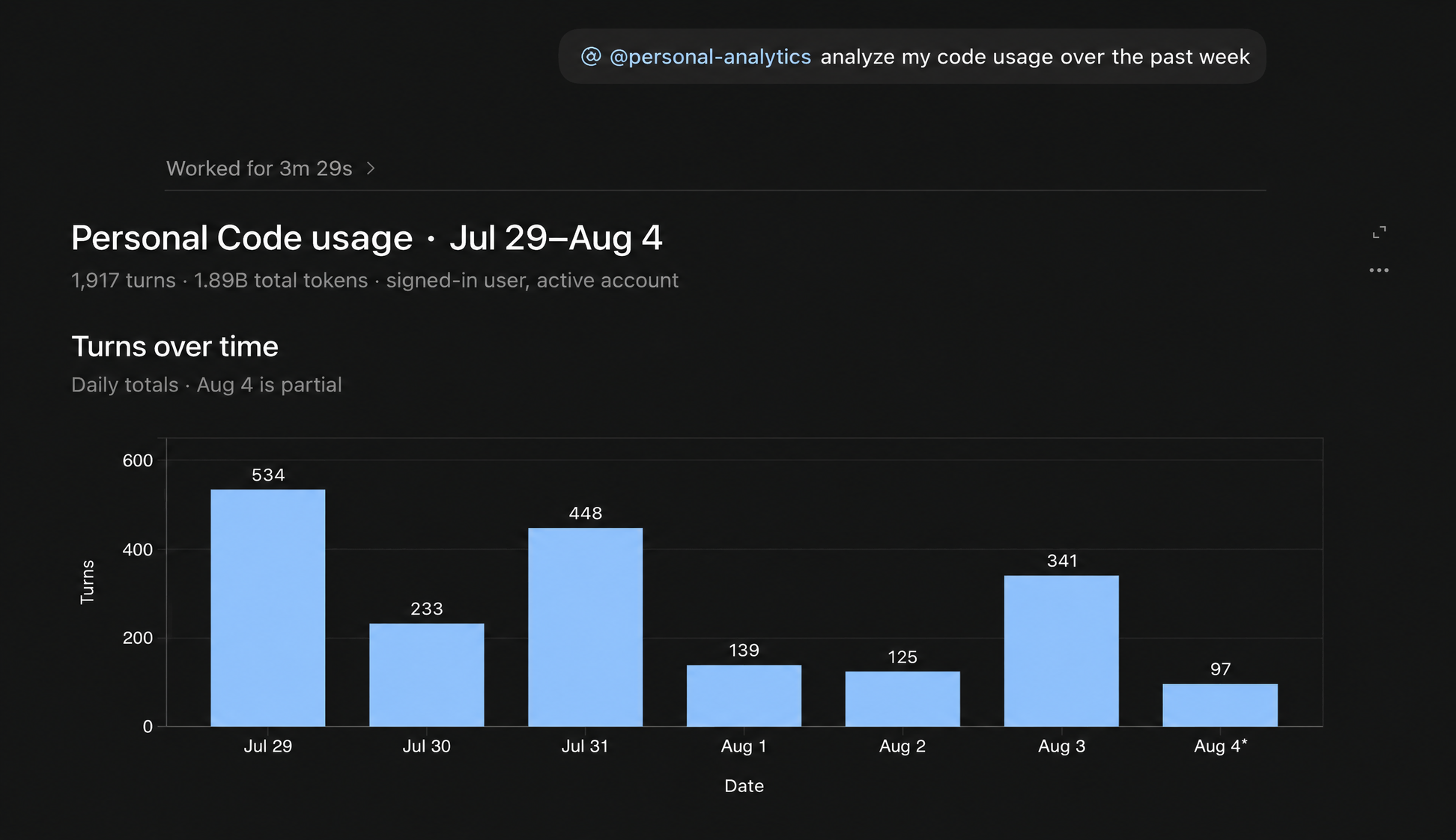The image size is (1456, 840).
Task: Click the 'Jul 31' axis label
Action: coord(585,746)
